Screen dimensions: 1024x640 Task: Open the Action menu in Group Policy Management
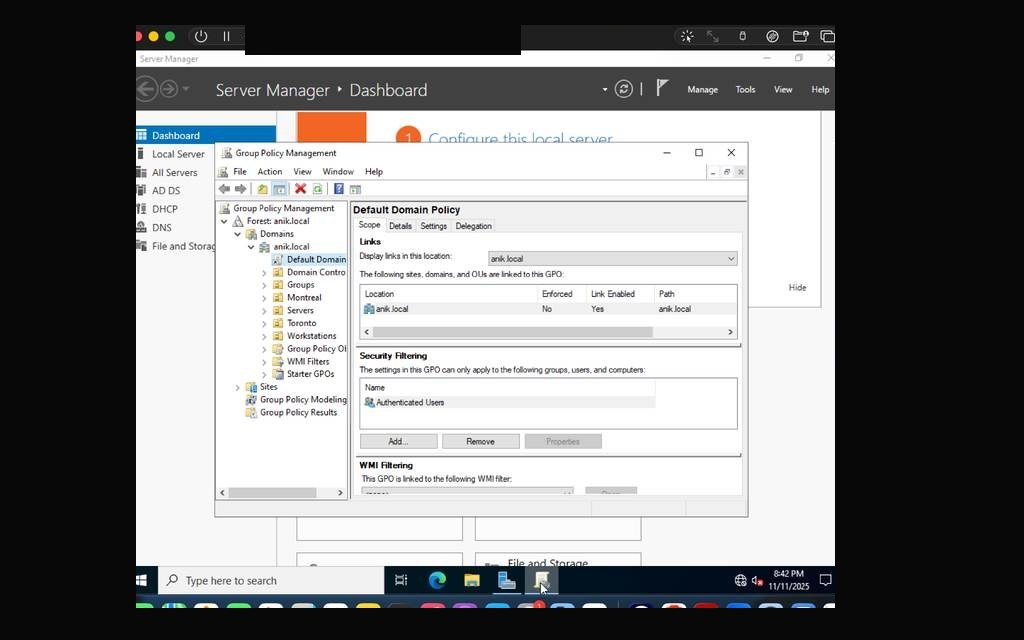tap(270, 172)
